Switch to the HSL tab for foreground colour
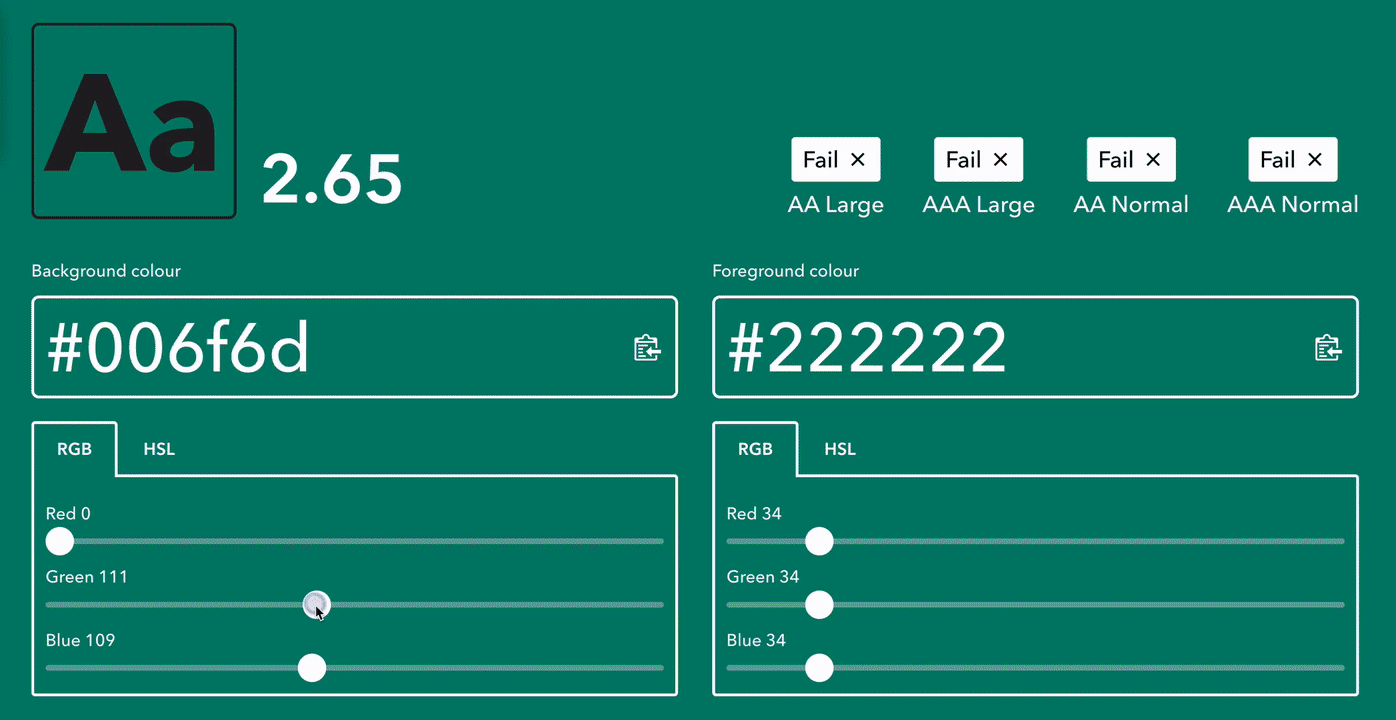 click(839, 449)
